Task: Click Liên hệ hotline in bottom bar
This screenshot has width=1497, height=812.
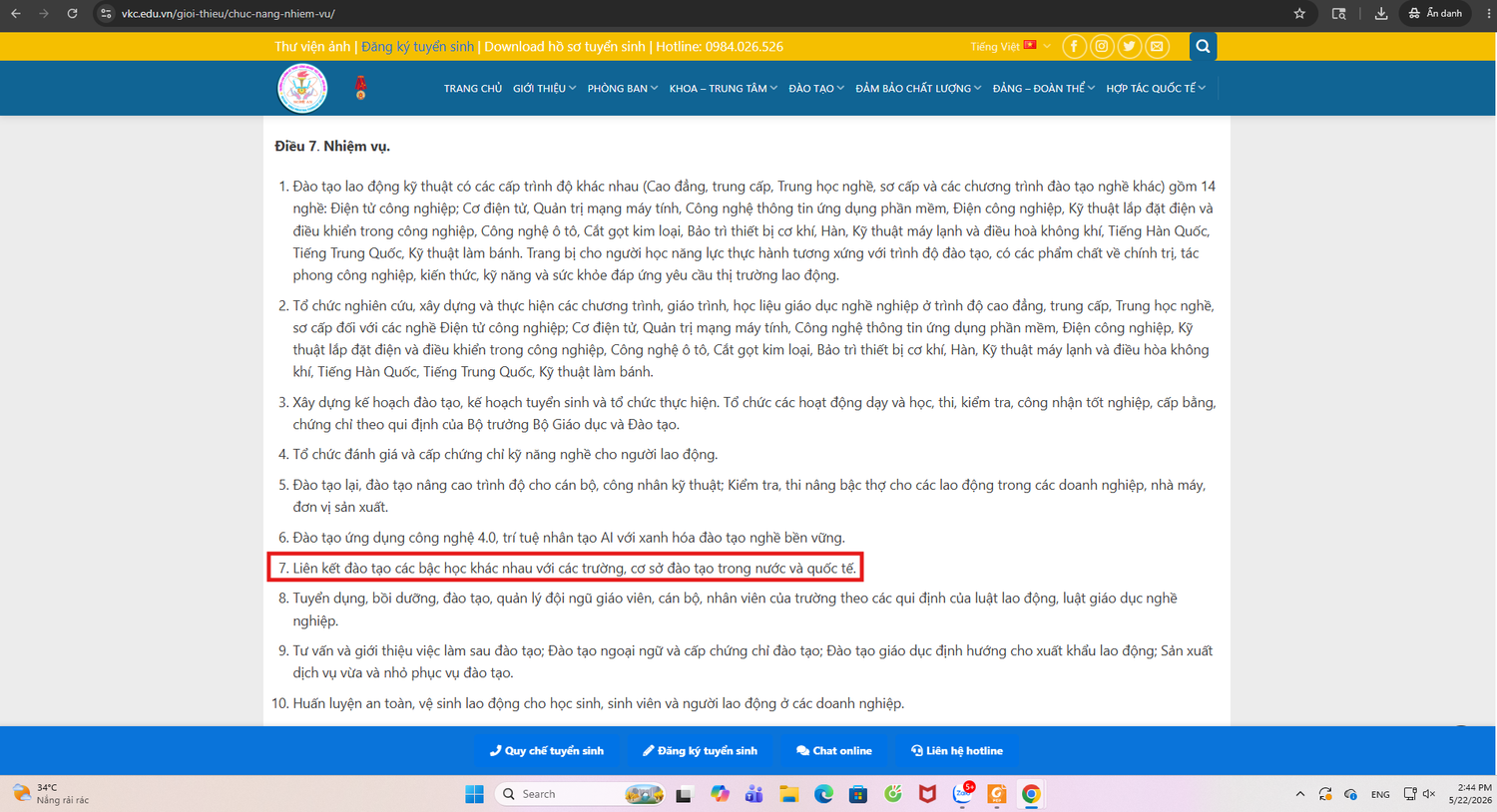Action: pyautogui.click(x=957, y=751)
